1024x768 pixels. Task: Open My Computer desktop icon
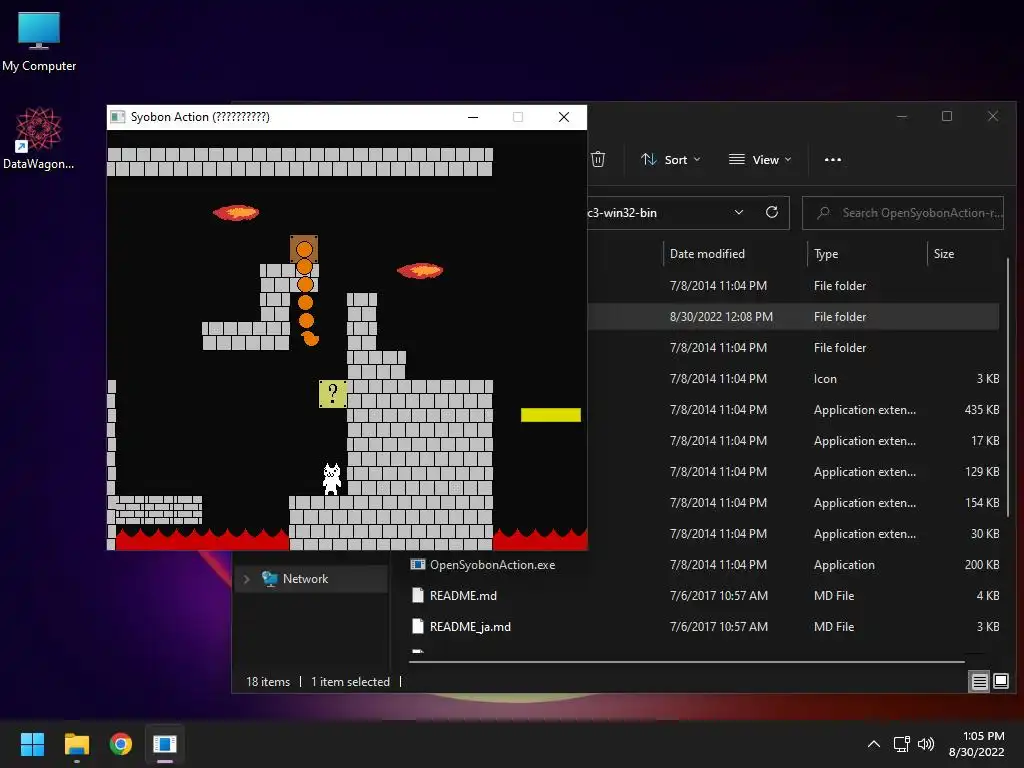tap(39, 42)
